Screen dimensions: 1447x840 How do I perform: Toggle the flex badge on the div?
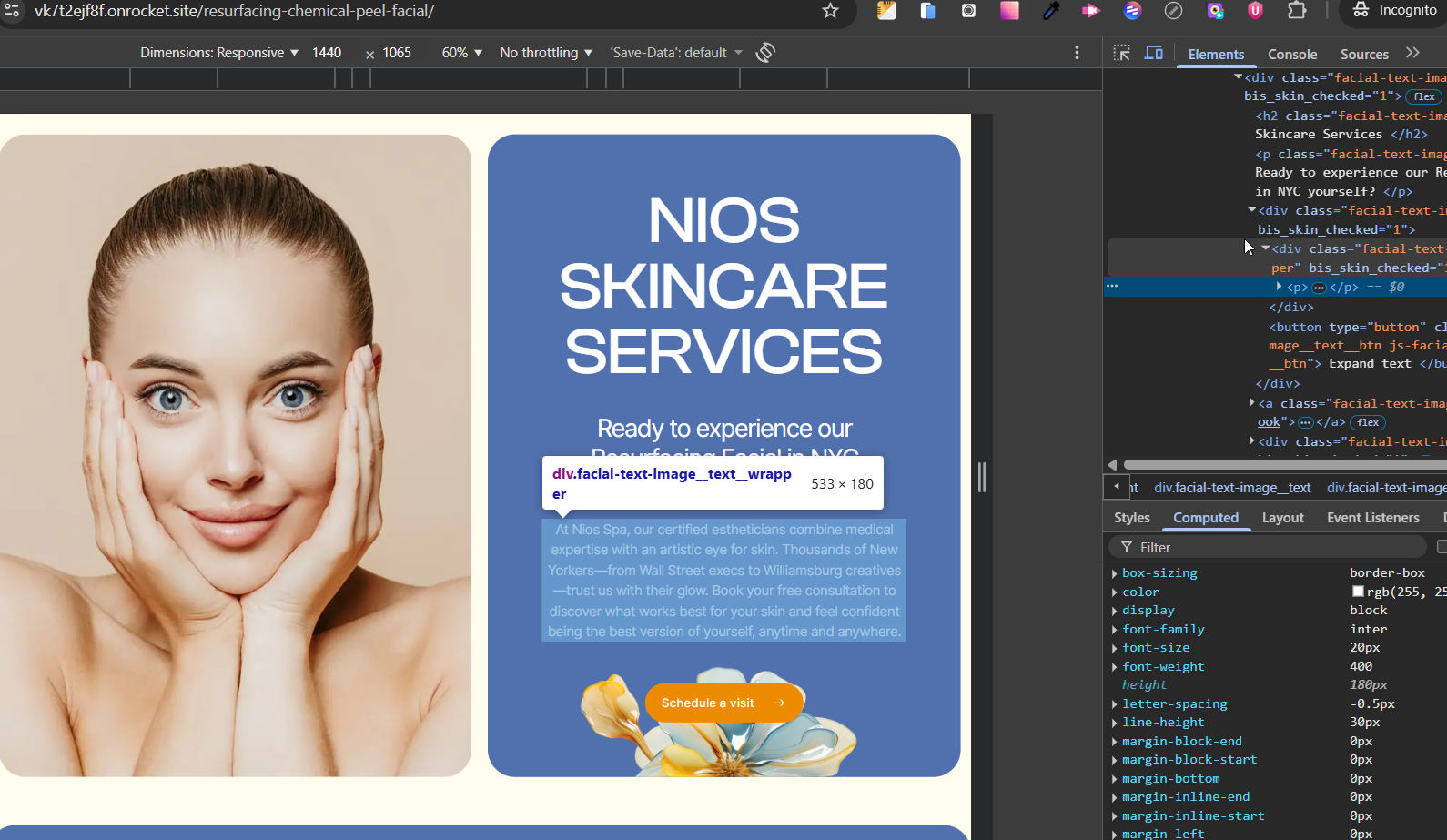click(1423, 96)
